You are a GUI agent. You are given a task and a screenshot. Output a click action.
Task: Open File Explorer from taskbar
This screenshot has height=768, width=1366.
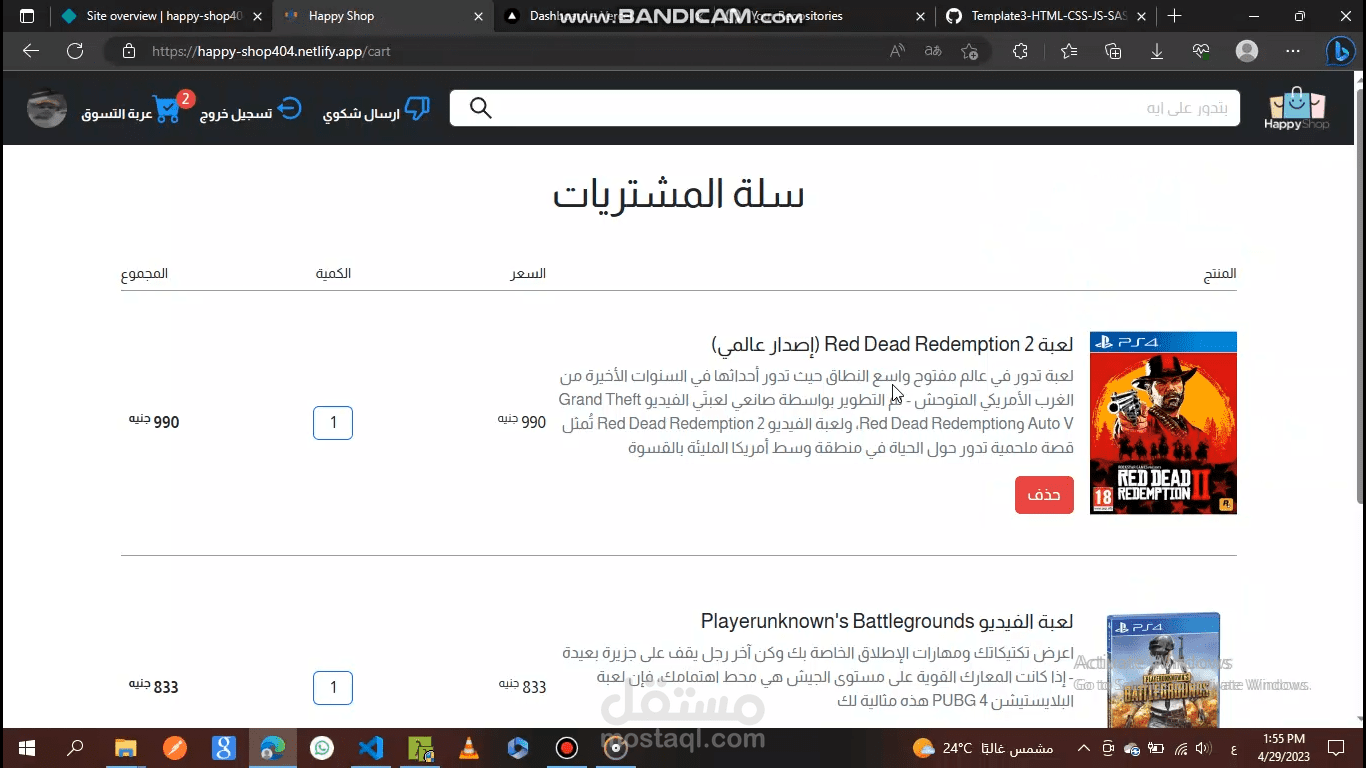(125, 747)
